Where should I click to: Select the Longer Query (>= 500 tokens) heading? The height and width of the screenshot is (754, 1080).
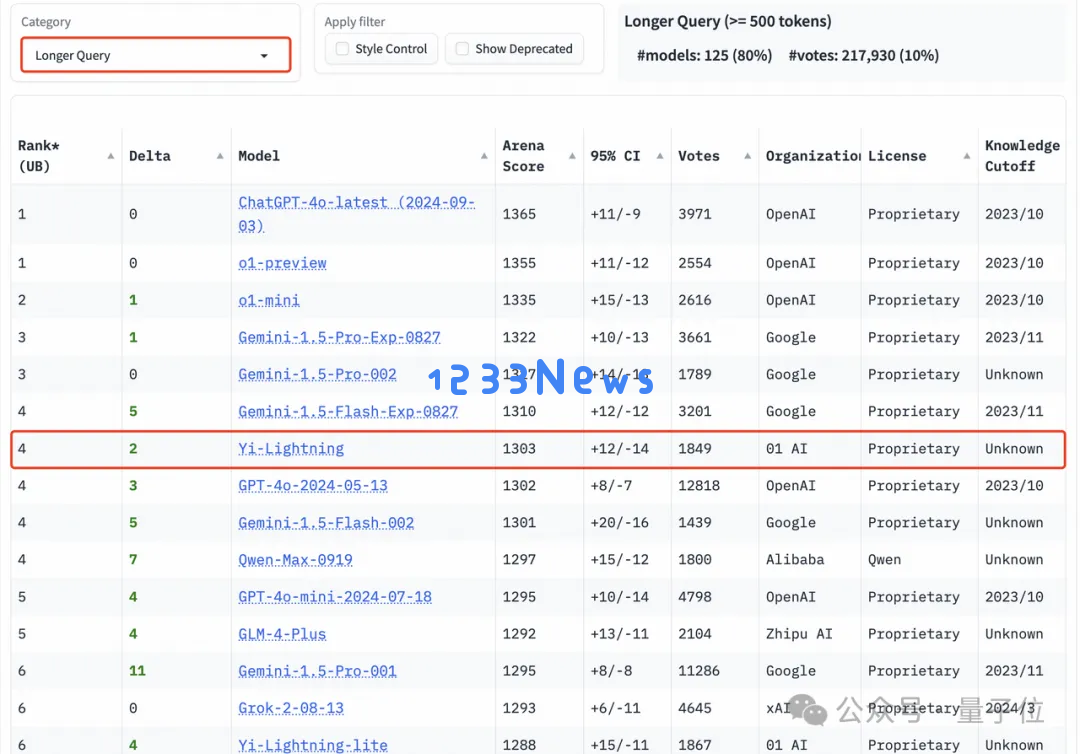[727, 21]
